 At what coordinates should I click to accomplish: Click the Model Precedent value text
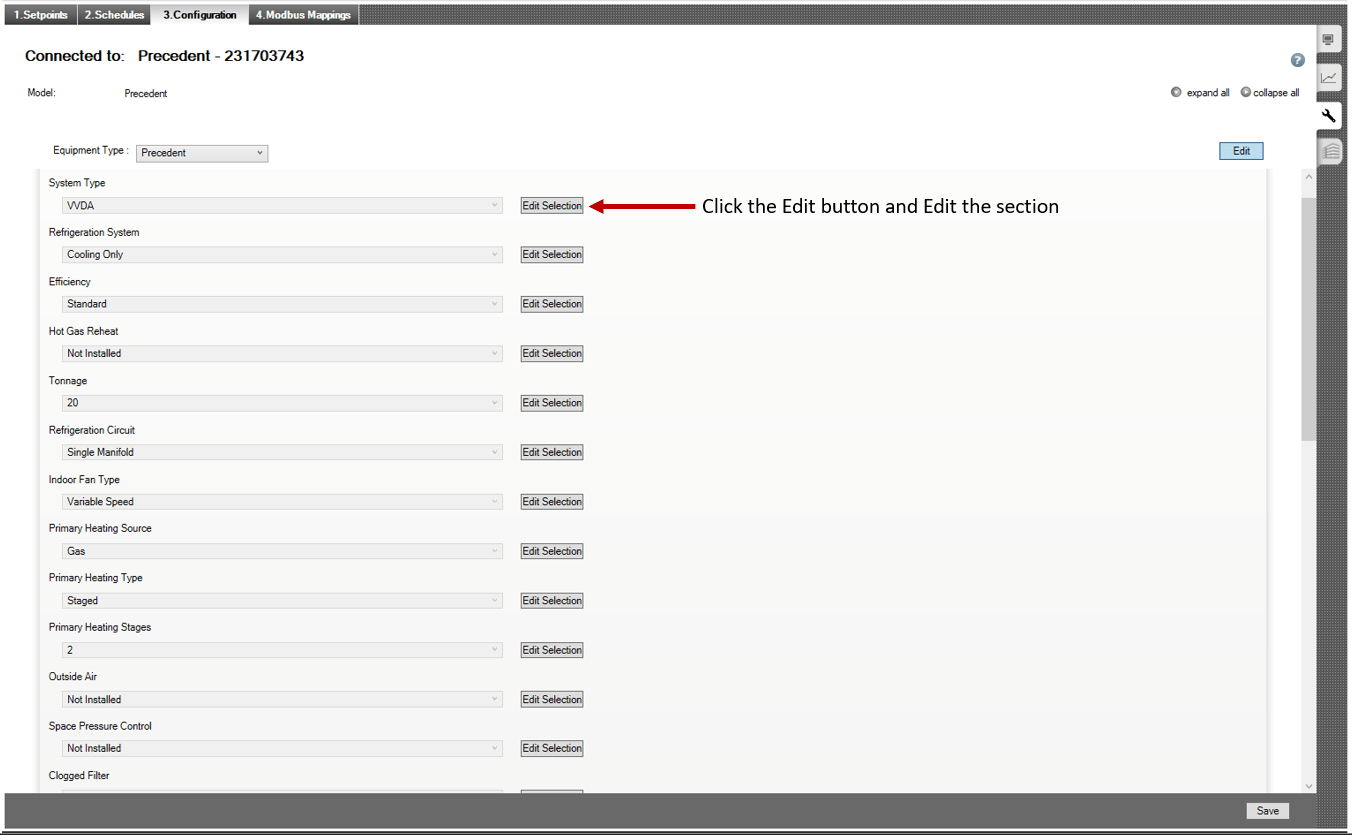146,94
